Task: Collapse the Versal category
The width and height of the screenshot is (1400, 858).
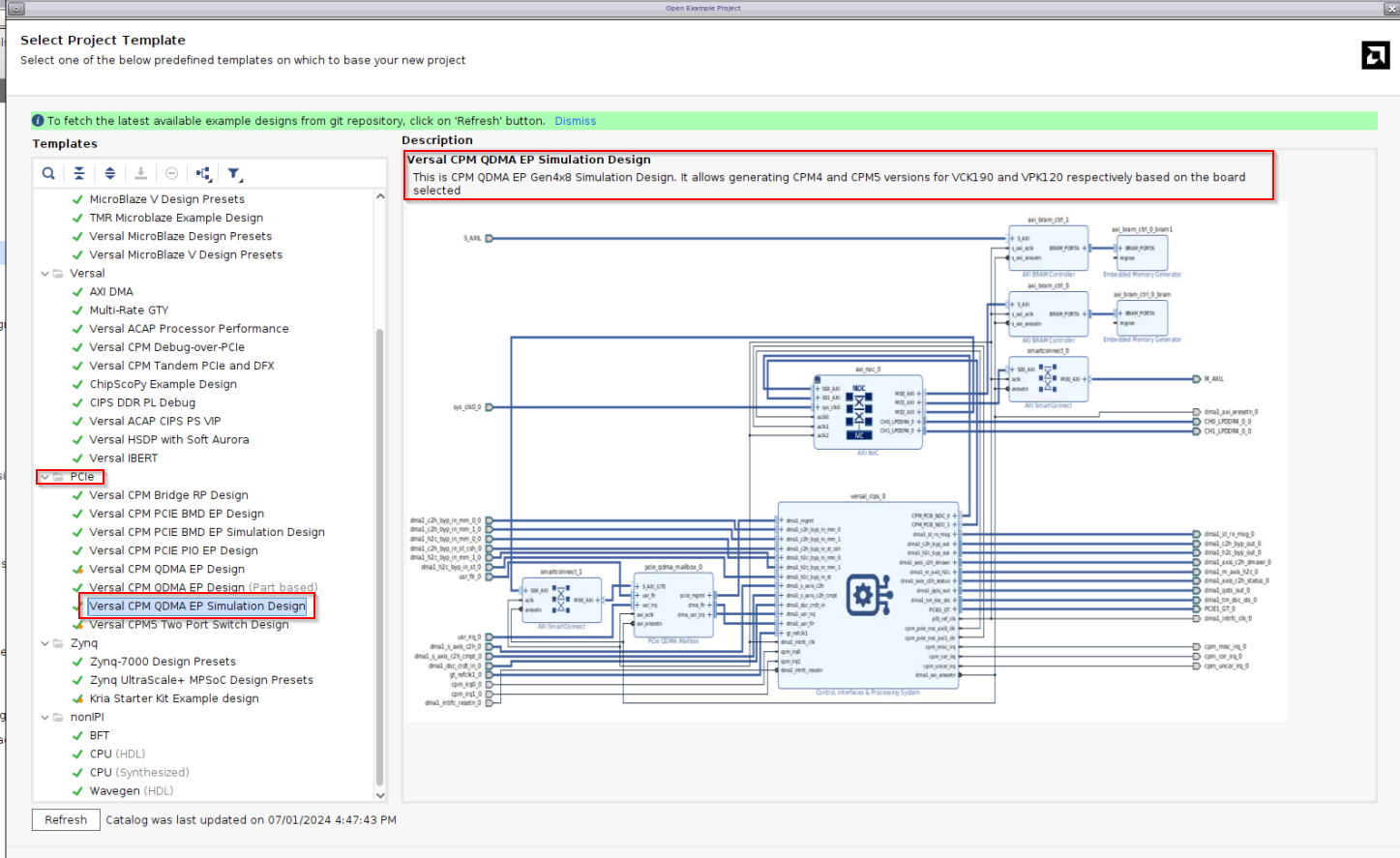Action: point(45,273)
